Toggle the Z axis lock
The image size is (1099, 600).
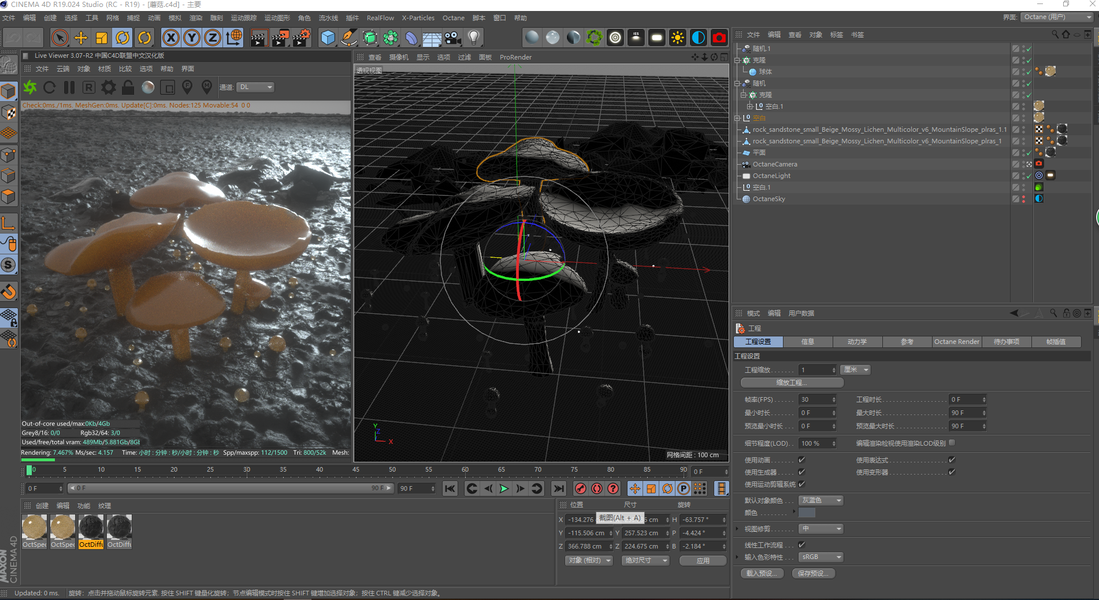[x=212, y=37]
